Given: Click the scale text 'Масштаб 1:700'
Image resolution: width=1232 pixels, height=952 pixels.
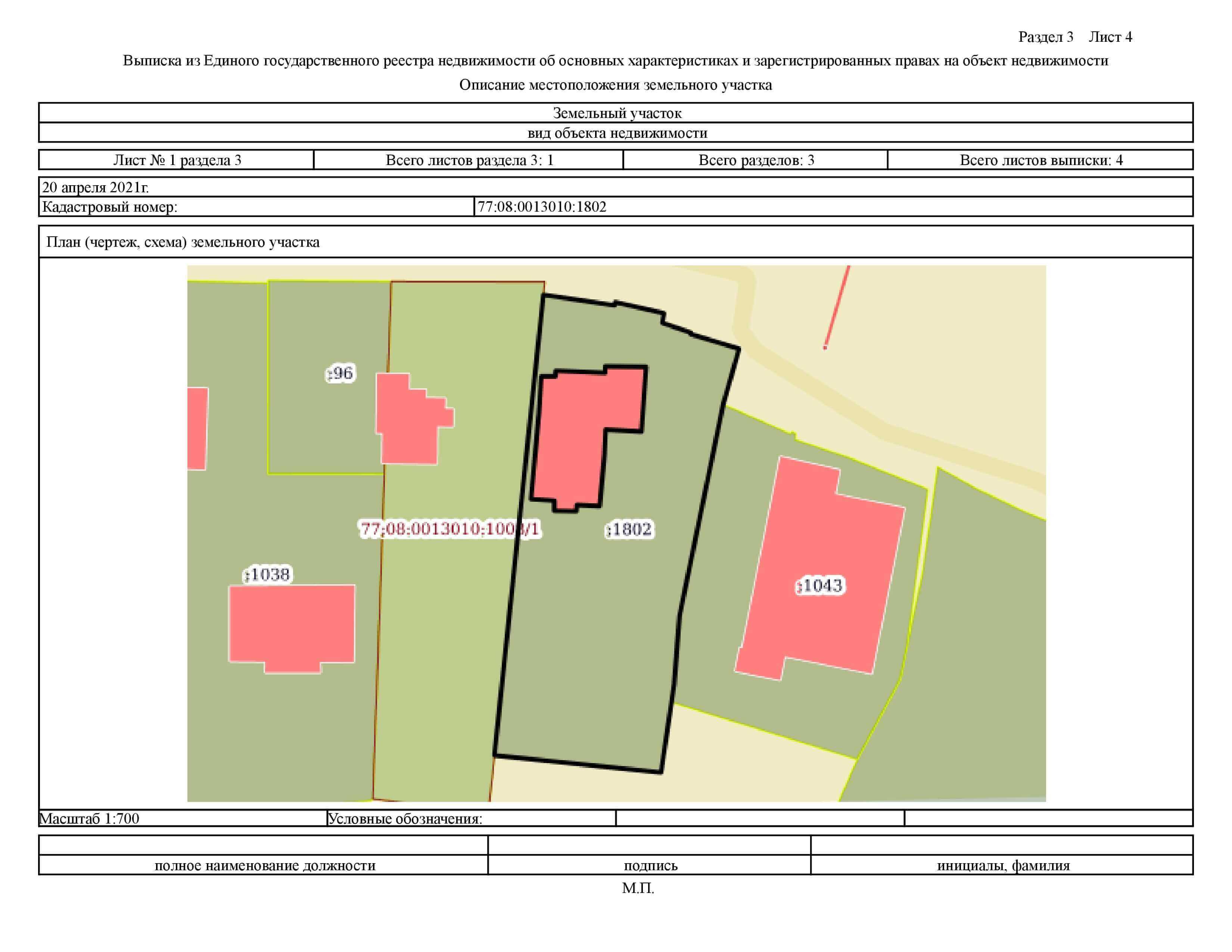Looking at the screenshot, I should pyautogui.click(x=89, y=818).
